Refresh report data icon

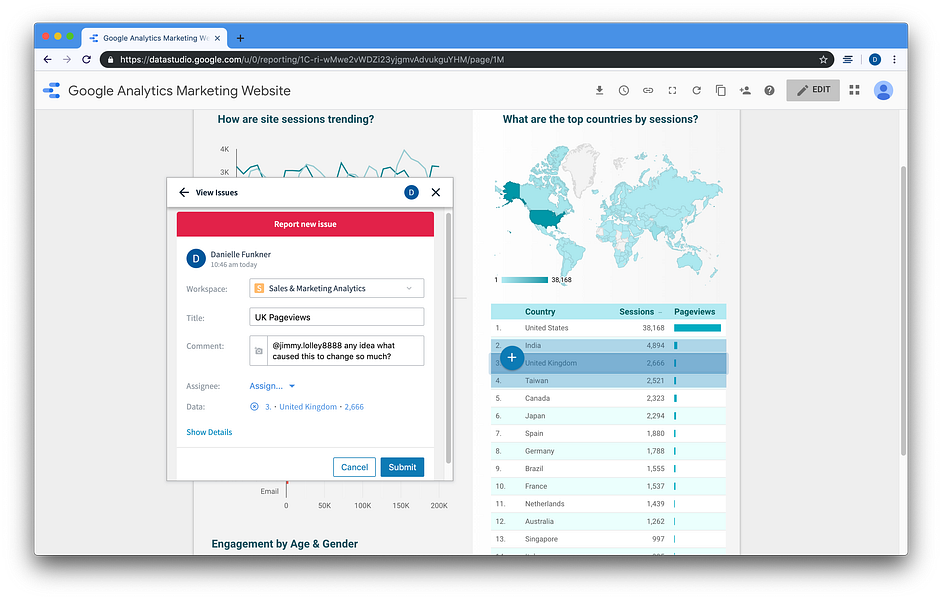696,91
